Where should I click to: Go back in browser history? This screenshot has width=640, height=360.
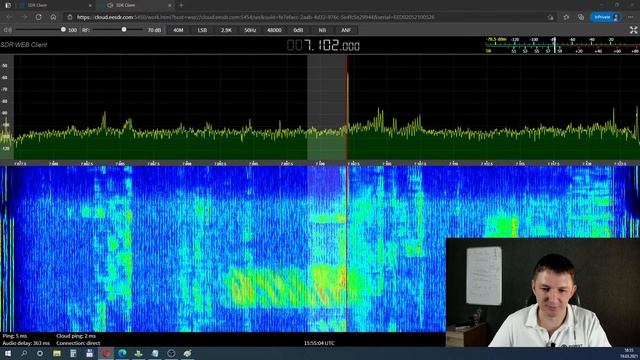point(9,17)
